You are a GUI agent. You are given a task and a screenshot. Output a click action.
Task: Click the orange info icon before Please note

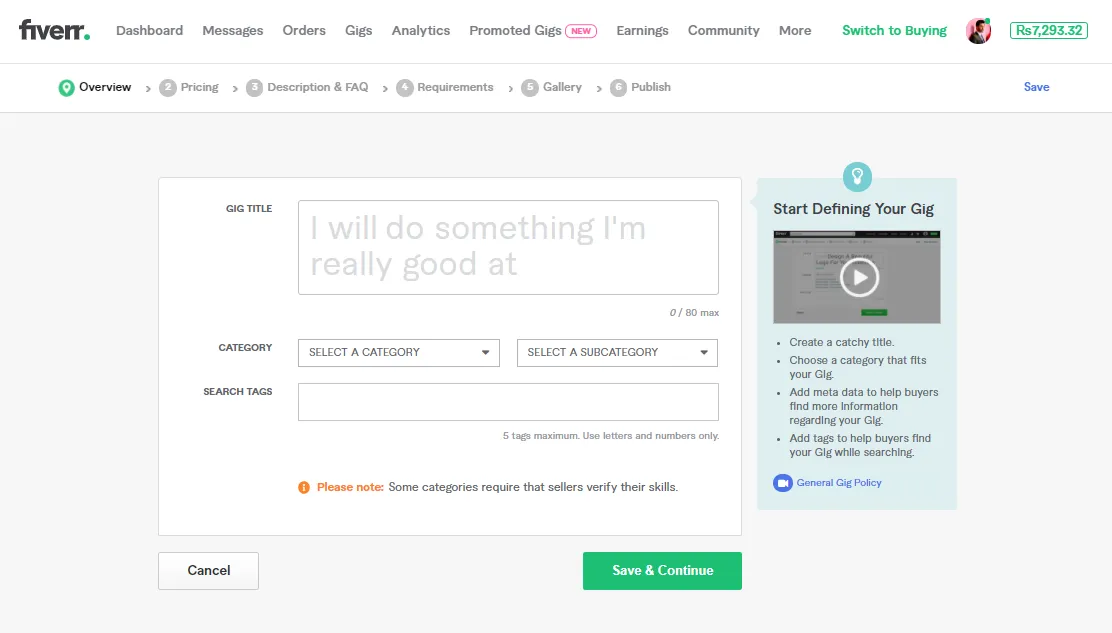(x=304, y=487)
